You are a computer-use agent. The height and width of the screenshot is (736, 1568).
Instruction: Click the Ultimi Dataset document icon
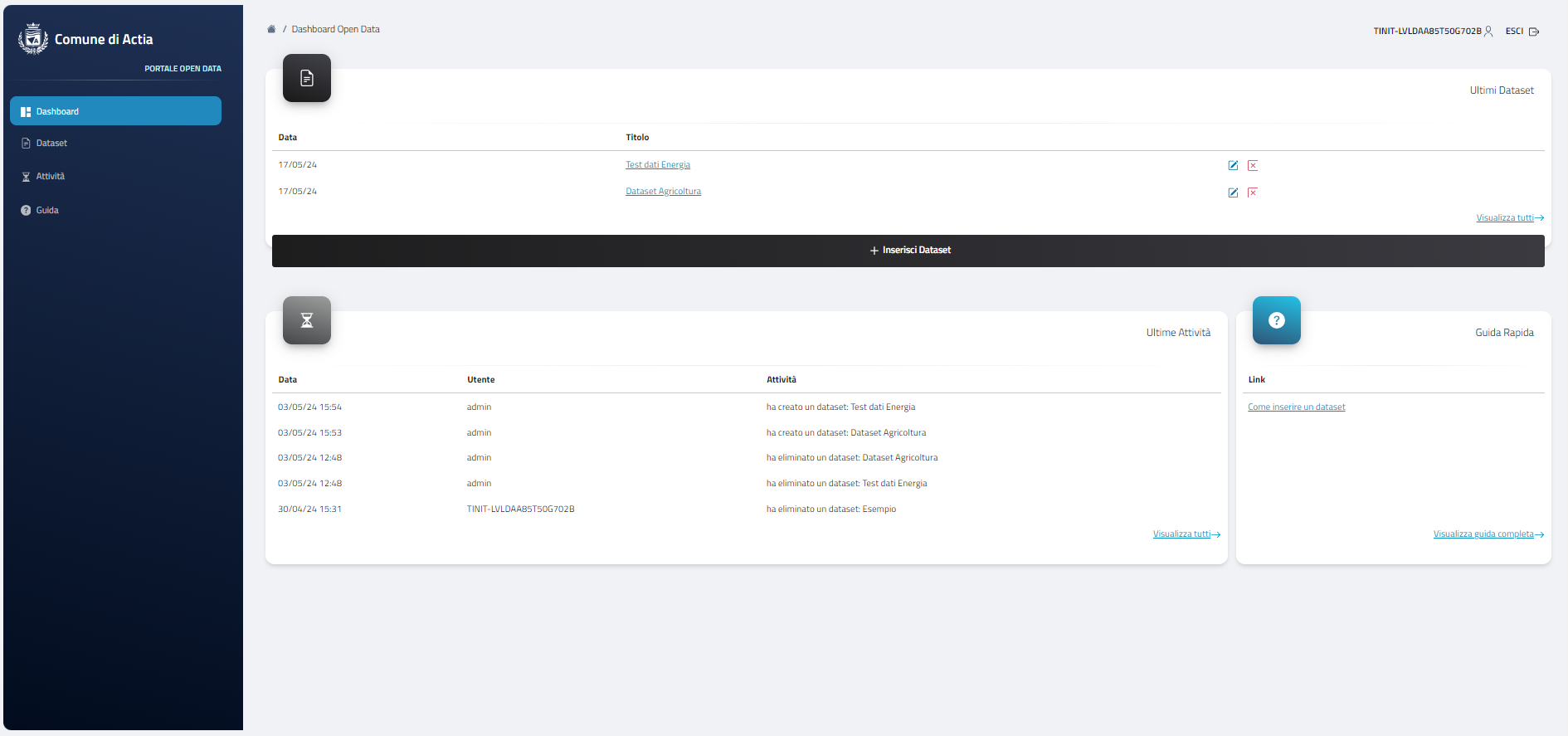[307, 78]
